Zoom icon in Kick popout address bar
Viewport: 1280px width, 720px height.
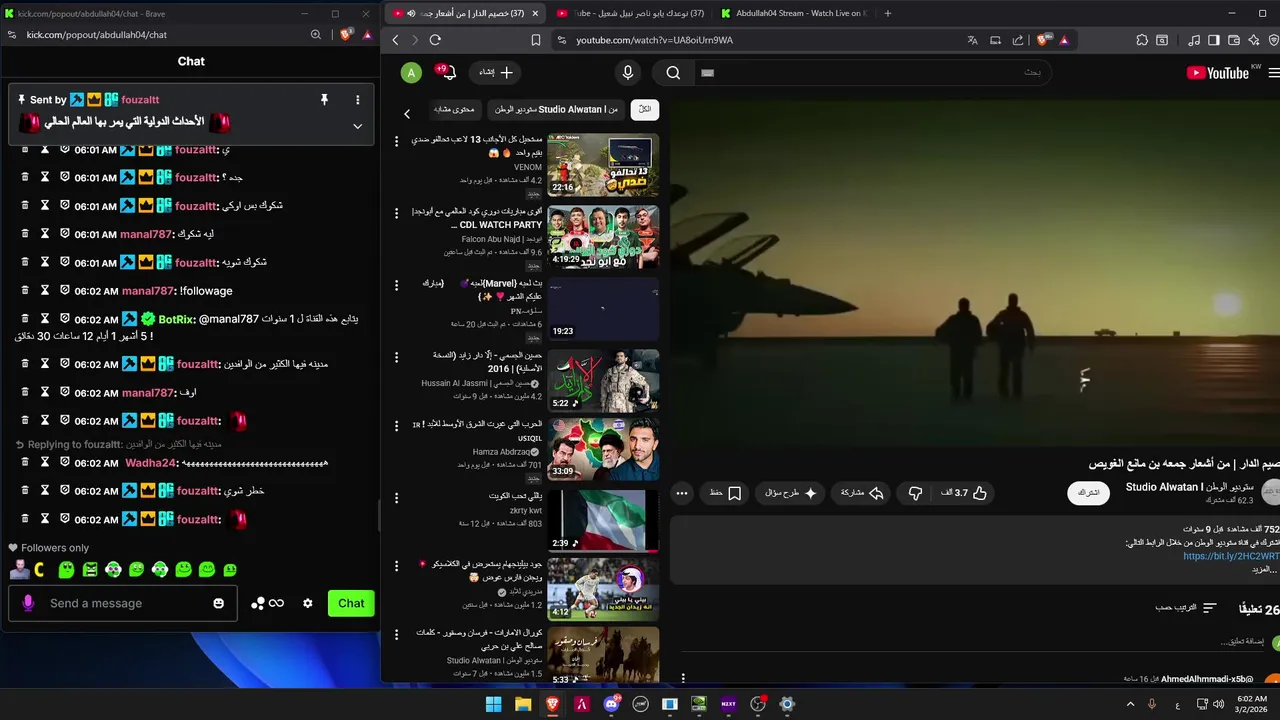pos(316,34)
